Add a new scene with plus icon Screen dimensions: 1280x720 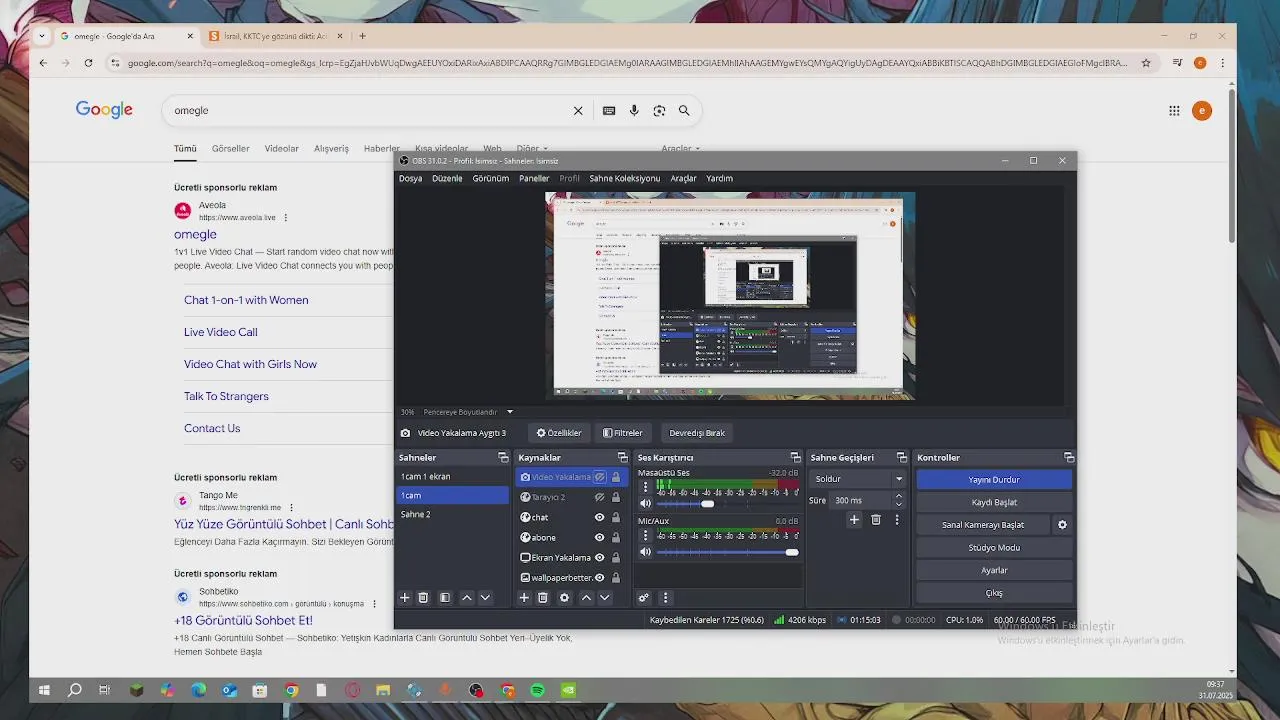point(405,598)
